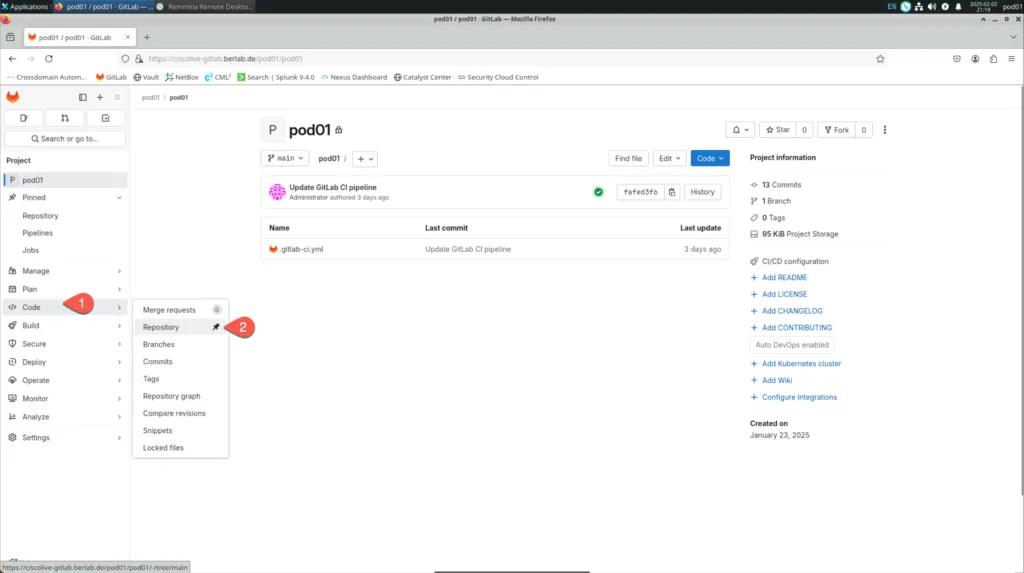
Task: Expand the blue Code dropdown button
Action: [x=710, y=158]
